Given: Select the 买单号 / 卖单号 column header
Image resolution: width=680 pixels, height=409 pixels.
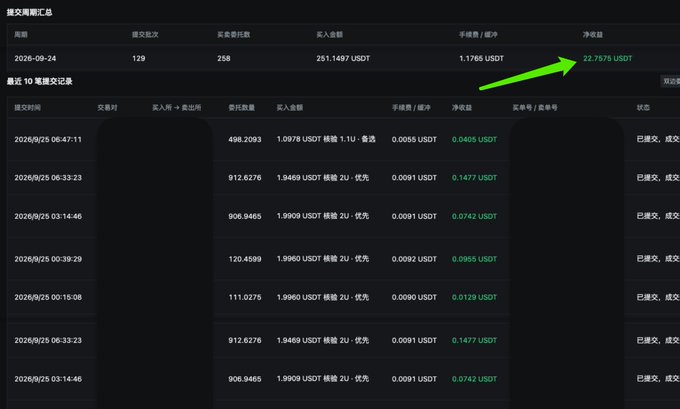Looking at the screenshot, I should pyautogui.click(x=535, y=108).
